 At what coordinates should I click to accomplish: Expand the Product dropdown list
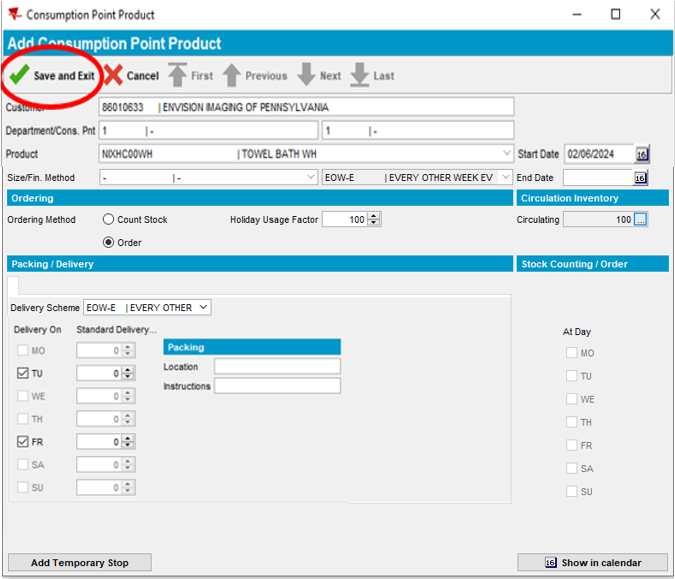click(x=507, y=154)
